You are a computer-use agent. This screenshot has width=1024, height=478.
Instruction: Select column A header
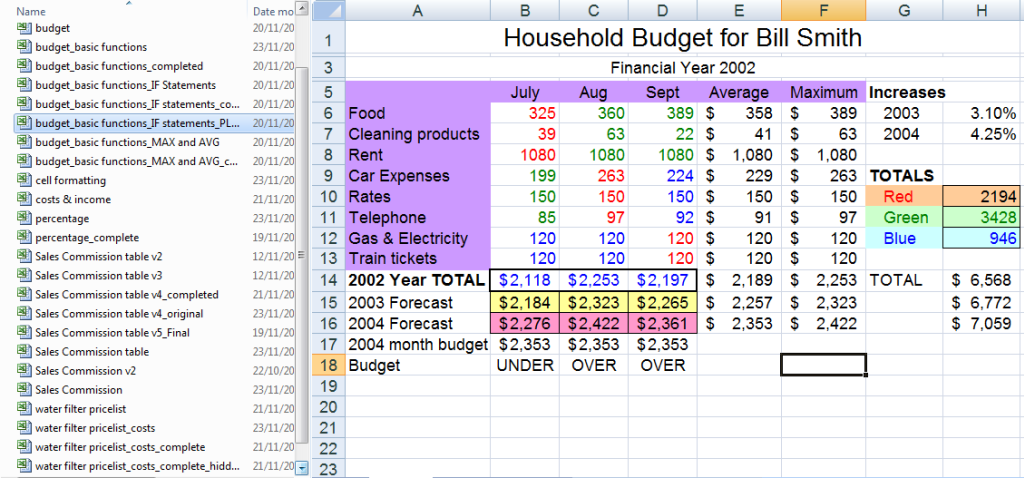pos(417,10)
